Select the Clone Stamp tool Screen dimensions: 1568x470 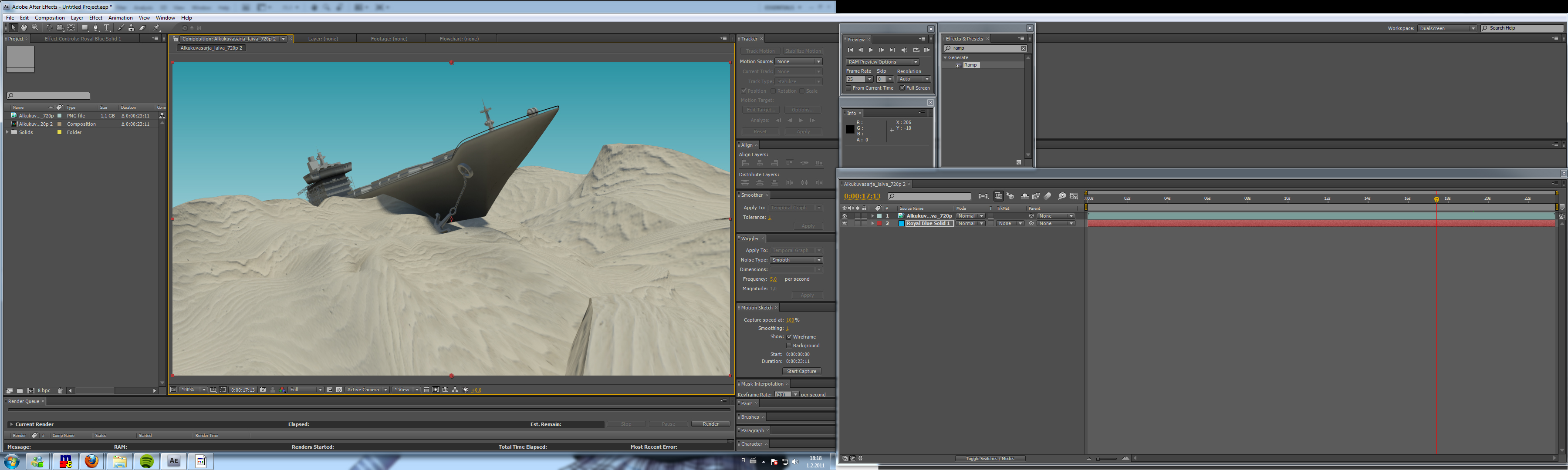(x=131, y=27)
